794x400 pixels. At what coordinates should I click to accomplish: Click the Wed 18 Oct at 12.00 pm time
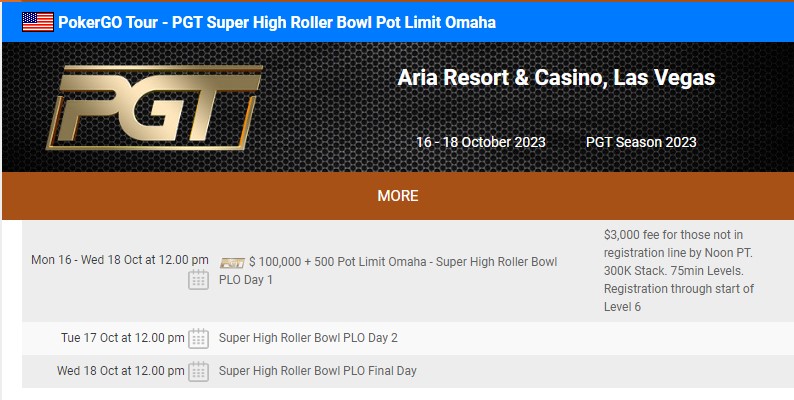click(x=120, y=371)
